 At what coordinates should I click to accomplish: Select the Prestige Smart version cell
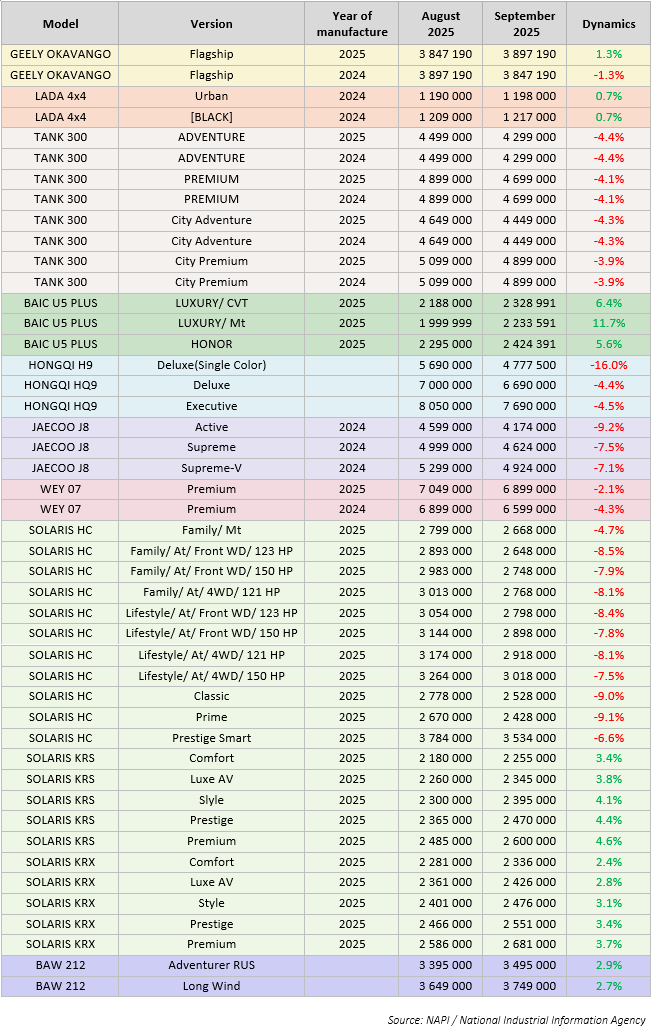(211, 738)
